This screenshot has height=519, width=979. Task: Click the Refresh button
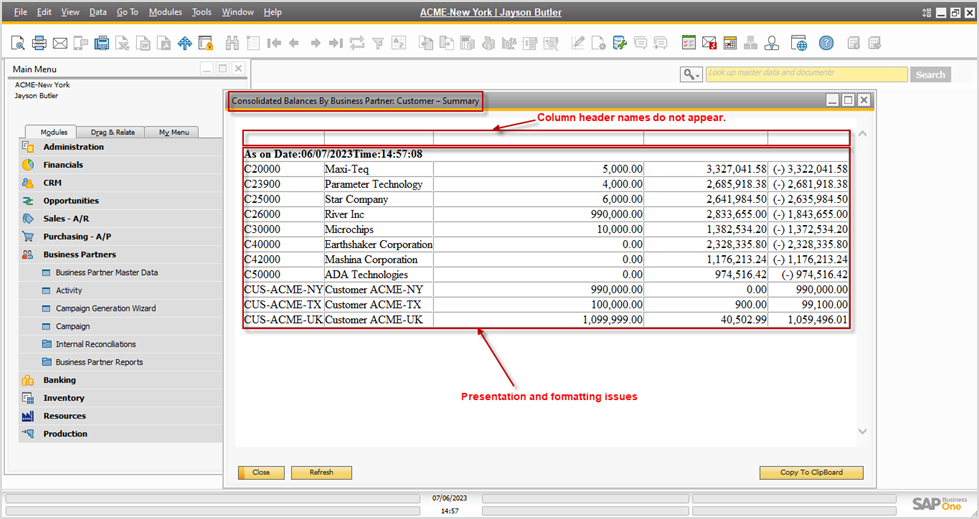[x=321, y=472]
